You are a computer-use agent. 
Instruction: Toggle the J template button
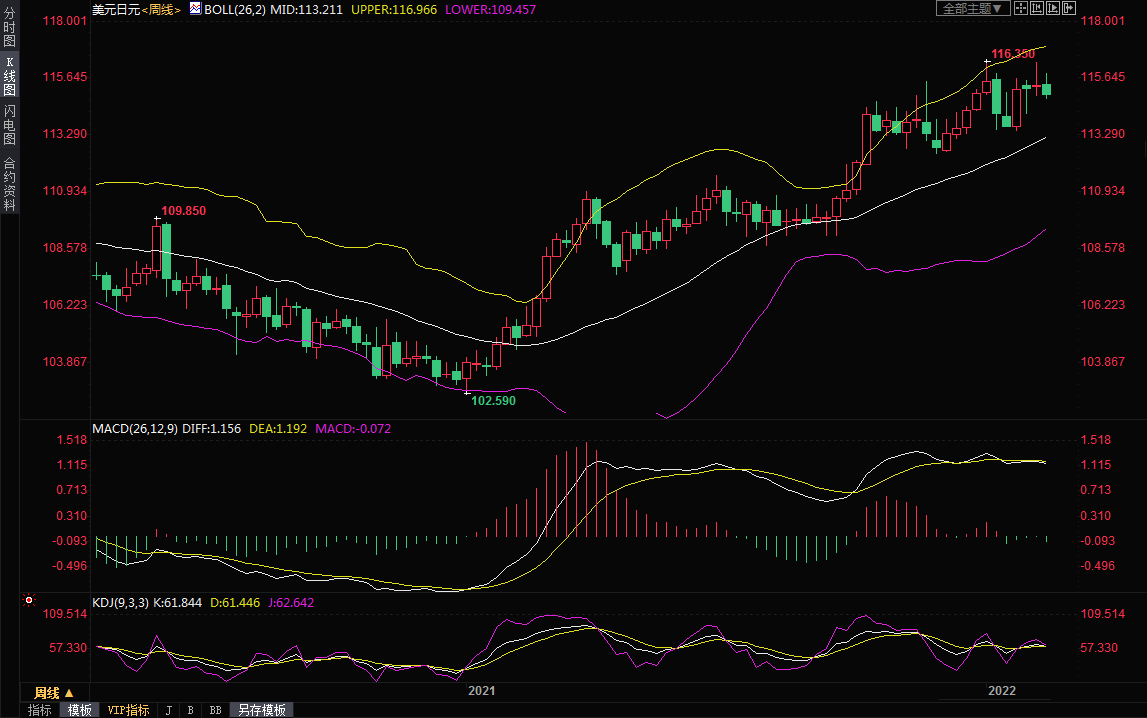click(168, 710)
